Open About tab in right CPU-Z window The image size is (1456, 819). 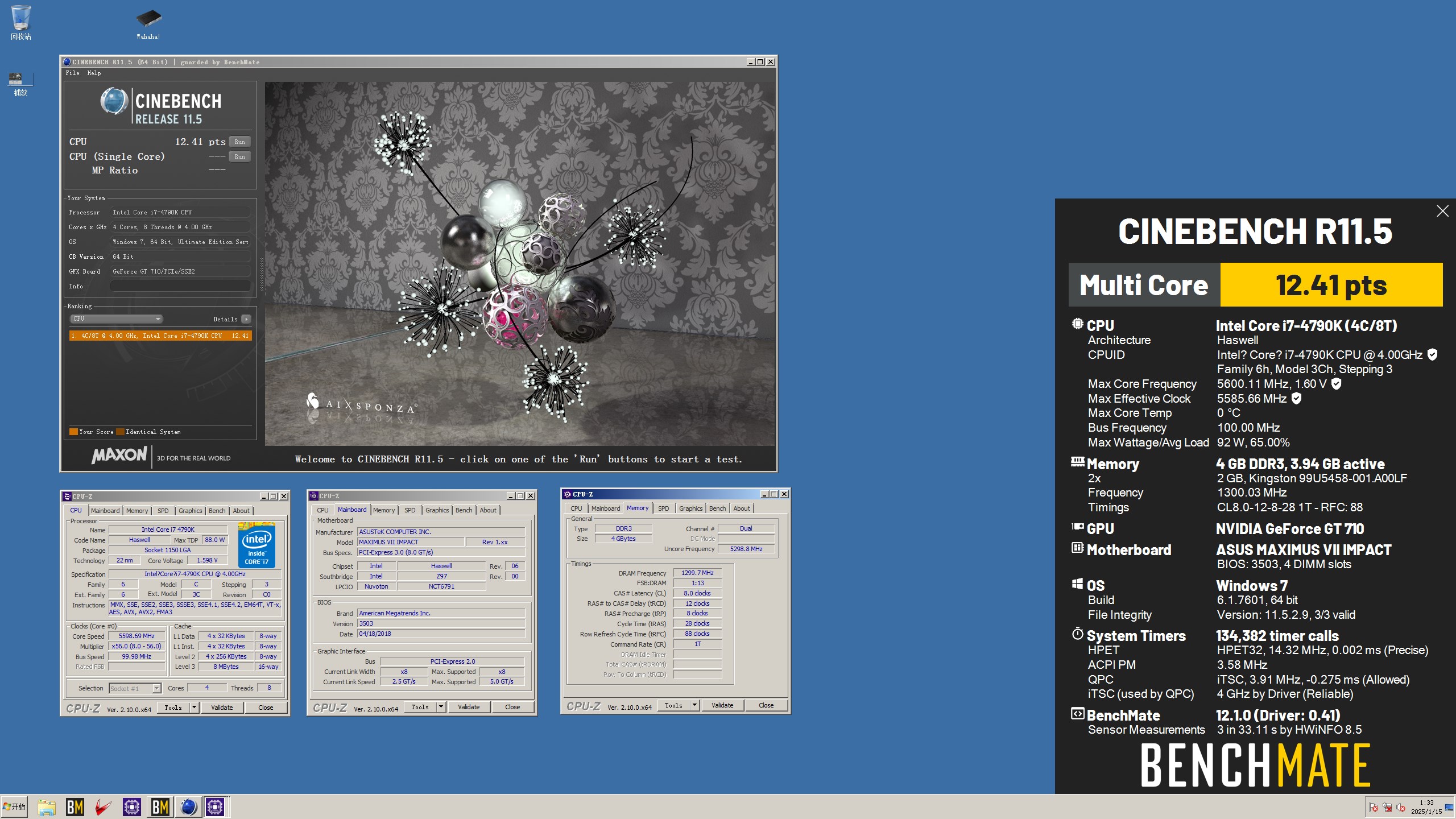(742, 508)
